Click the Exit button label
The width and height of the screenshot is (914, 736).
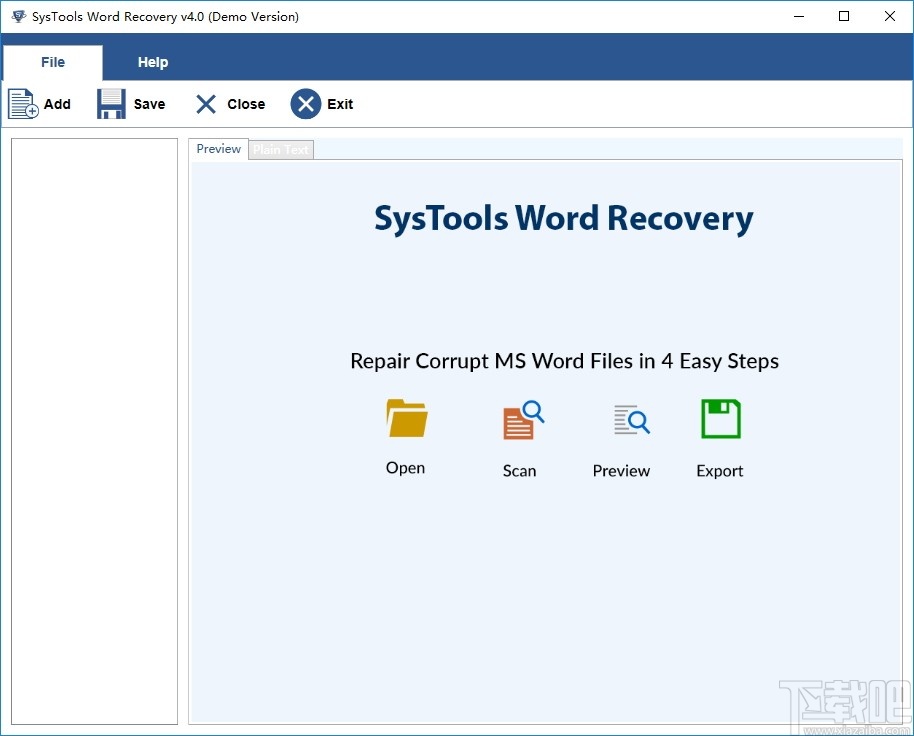point(340,103)
